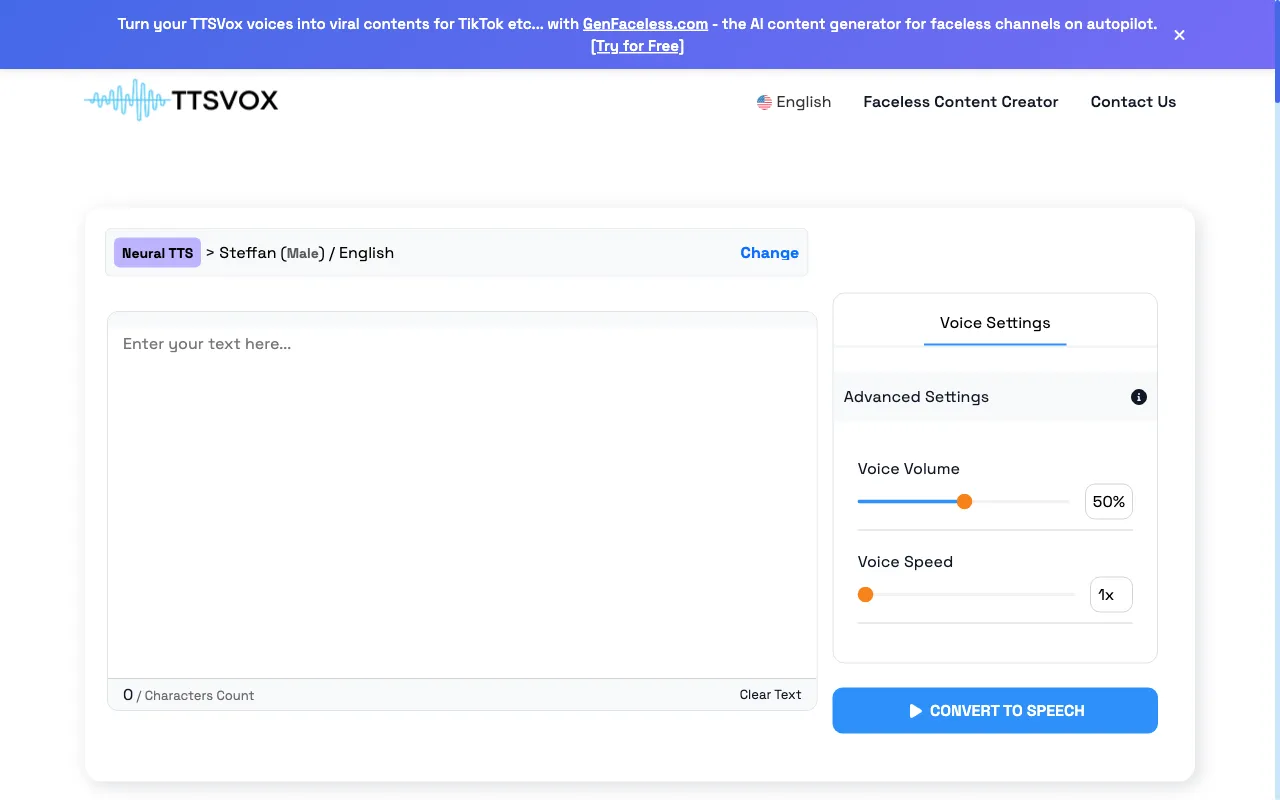Click the 50% volume value box

[1109, 501]
